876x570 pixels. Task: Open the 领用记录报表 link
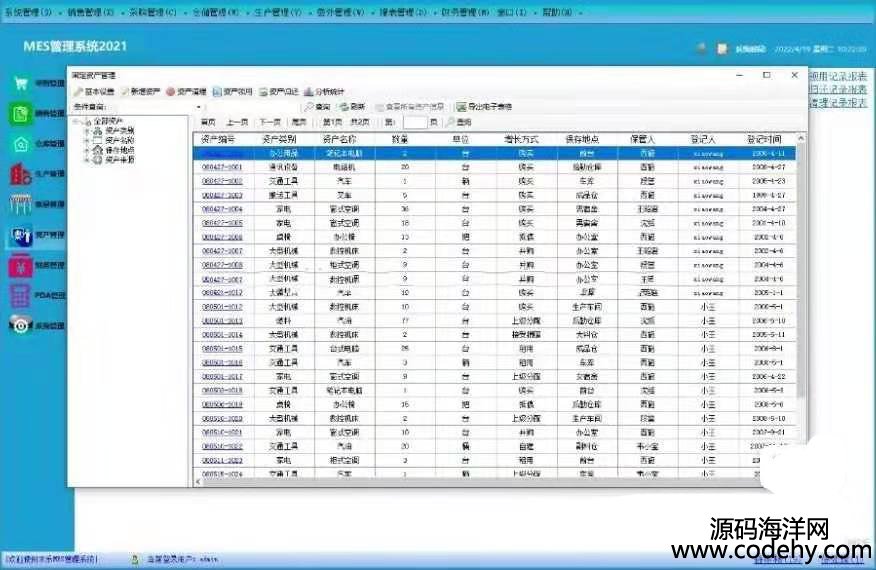[838, 75]
